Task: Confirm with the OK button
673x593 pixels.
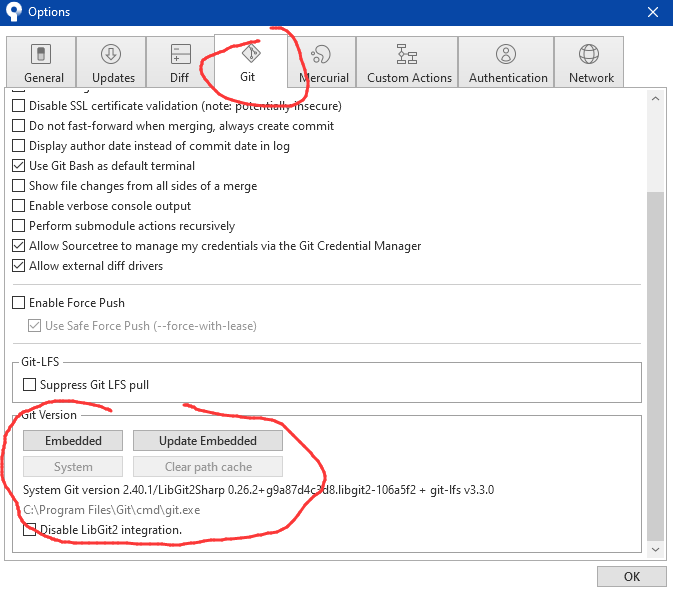Action: point(632,576)
